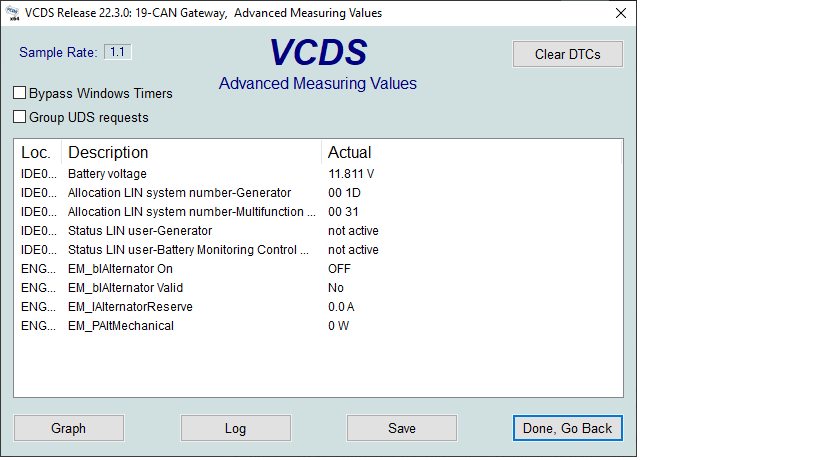This screenshot has width=819, height=460.
Task: Select Status LIN user-Generator row
Action: [x=318, y=231]
